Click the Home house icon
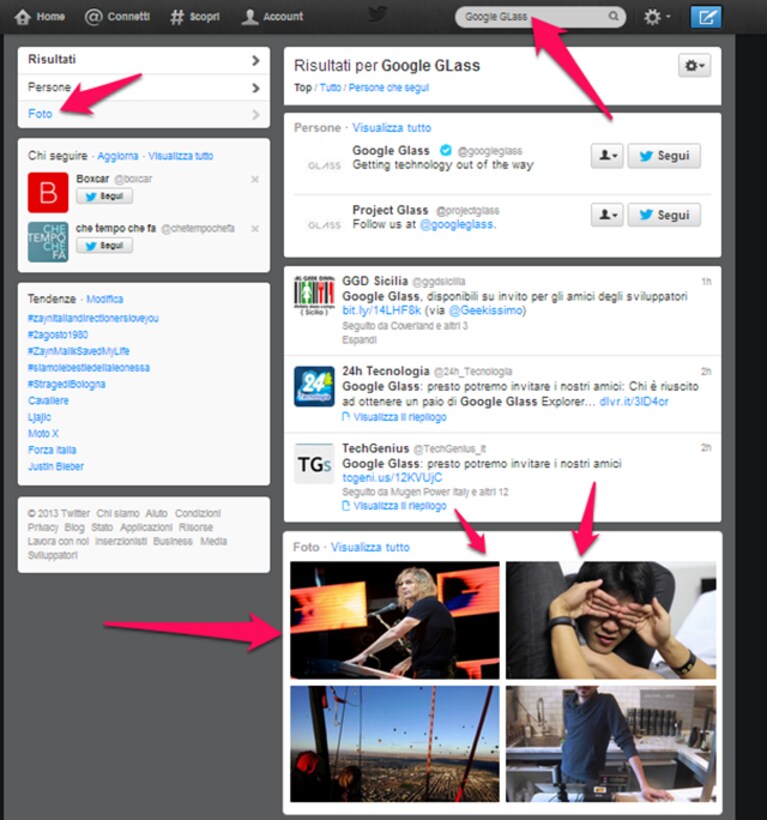 click(x=22, y=17)
